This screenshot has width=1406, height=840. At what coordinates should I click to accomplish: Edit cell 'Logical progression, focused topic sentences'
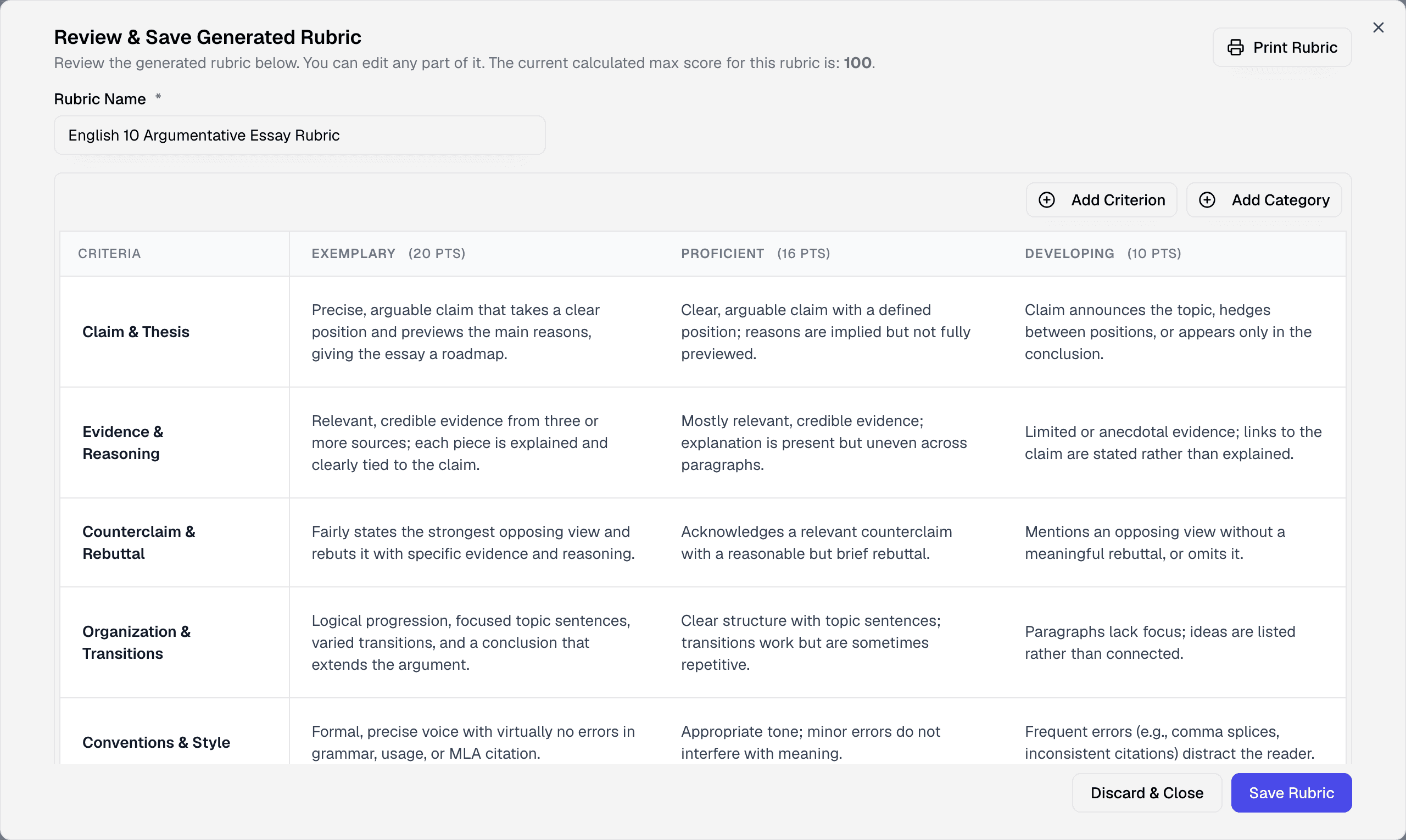click(471, 642)
